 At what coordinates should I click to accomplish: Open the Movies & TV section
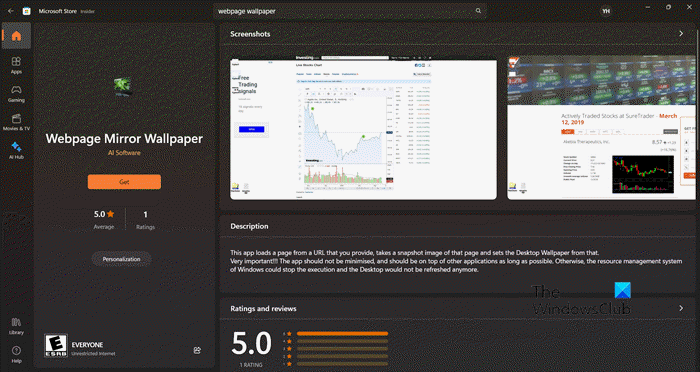(16, 122)
